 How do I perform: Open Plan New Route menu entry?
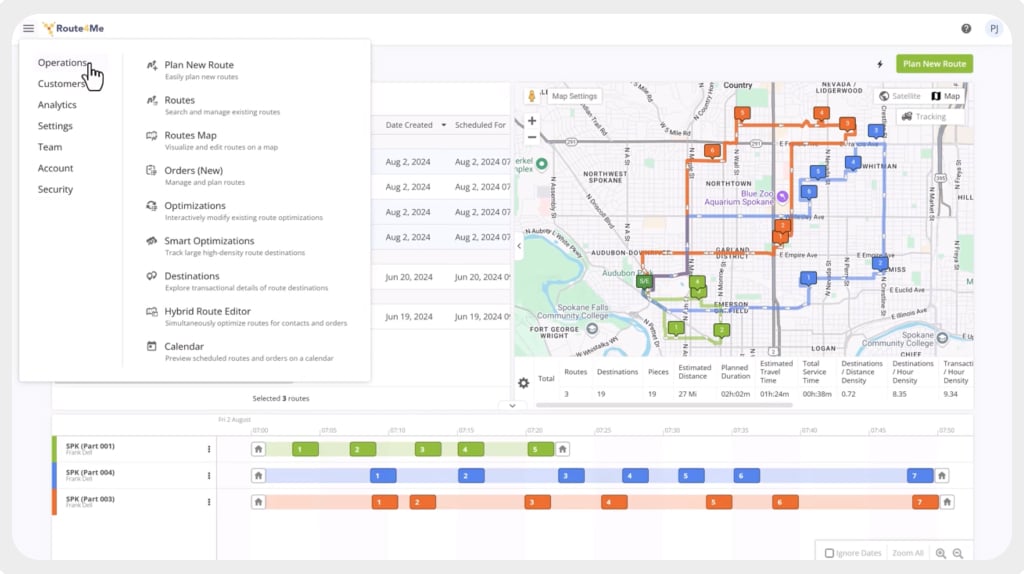click(199, 65)
